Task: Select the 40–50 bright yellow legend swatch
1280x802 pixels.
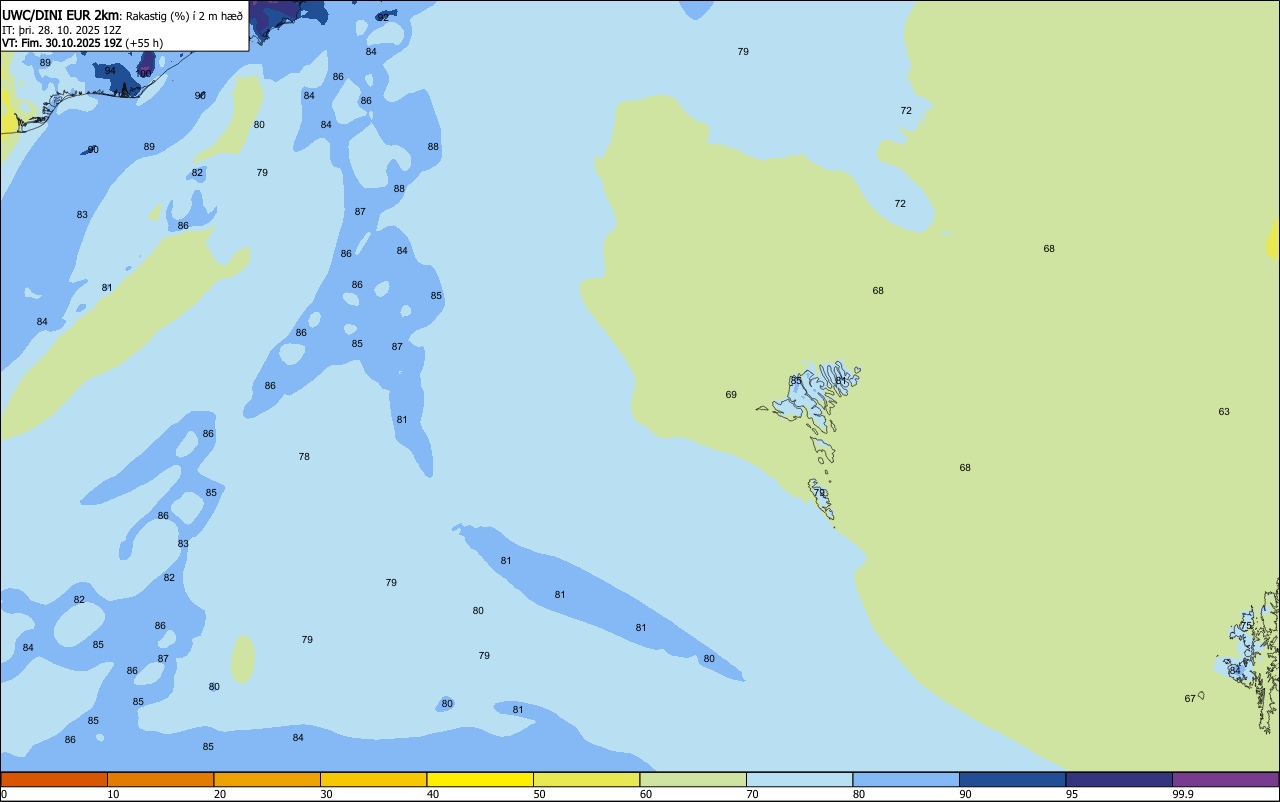Action: click(480, 779)
